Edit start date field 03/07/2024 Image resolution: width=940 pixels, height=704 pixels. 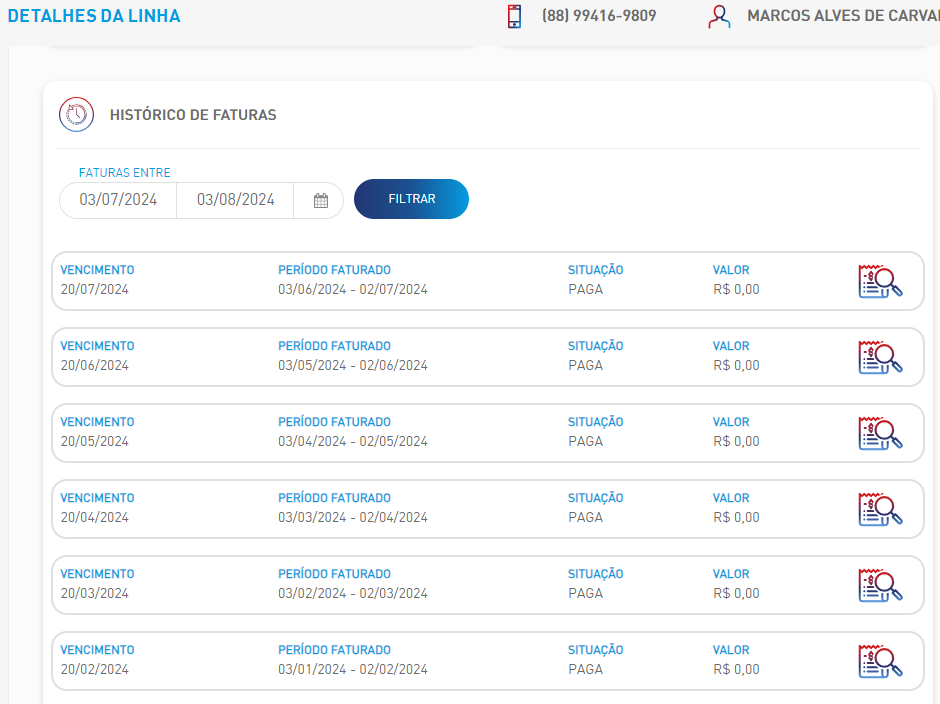click(118, 200)
